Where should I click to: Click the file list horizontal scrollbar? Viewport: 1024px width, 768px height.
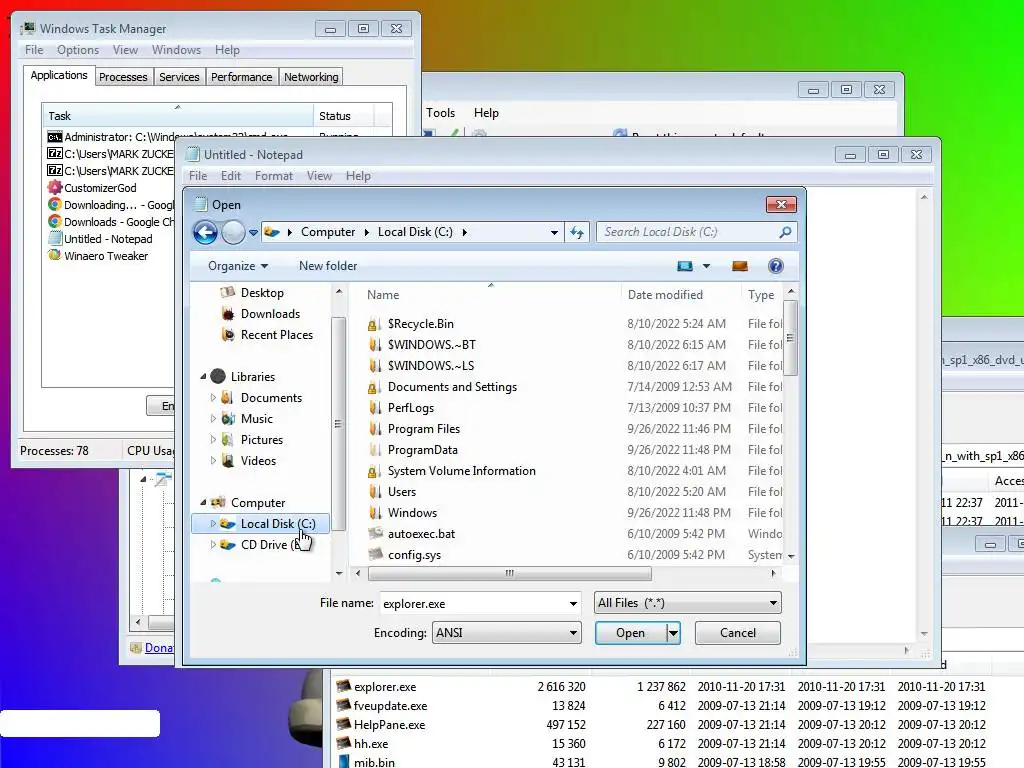pos(509,573)
